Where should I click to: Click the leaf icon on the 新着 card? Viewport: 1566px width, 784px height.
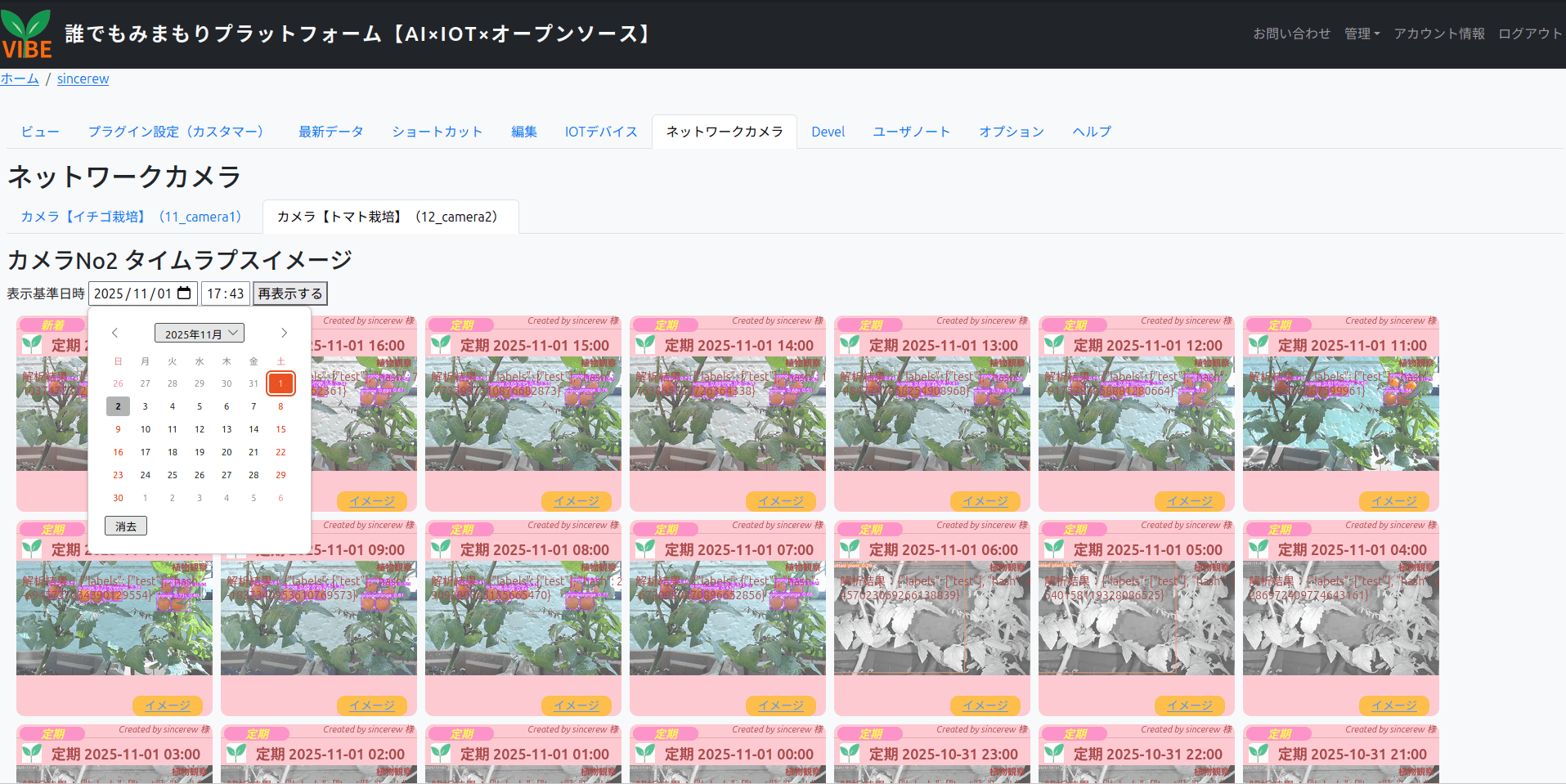(x=30, y=344)
